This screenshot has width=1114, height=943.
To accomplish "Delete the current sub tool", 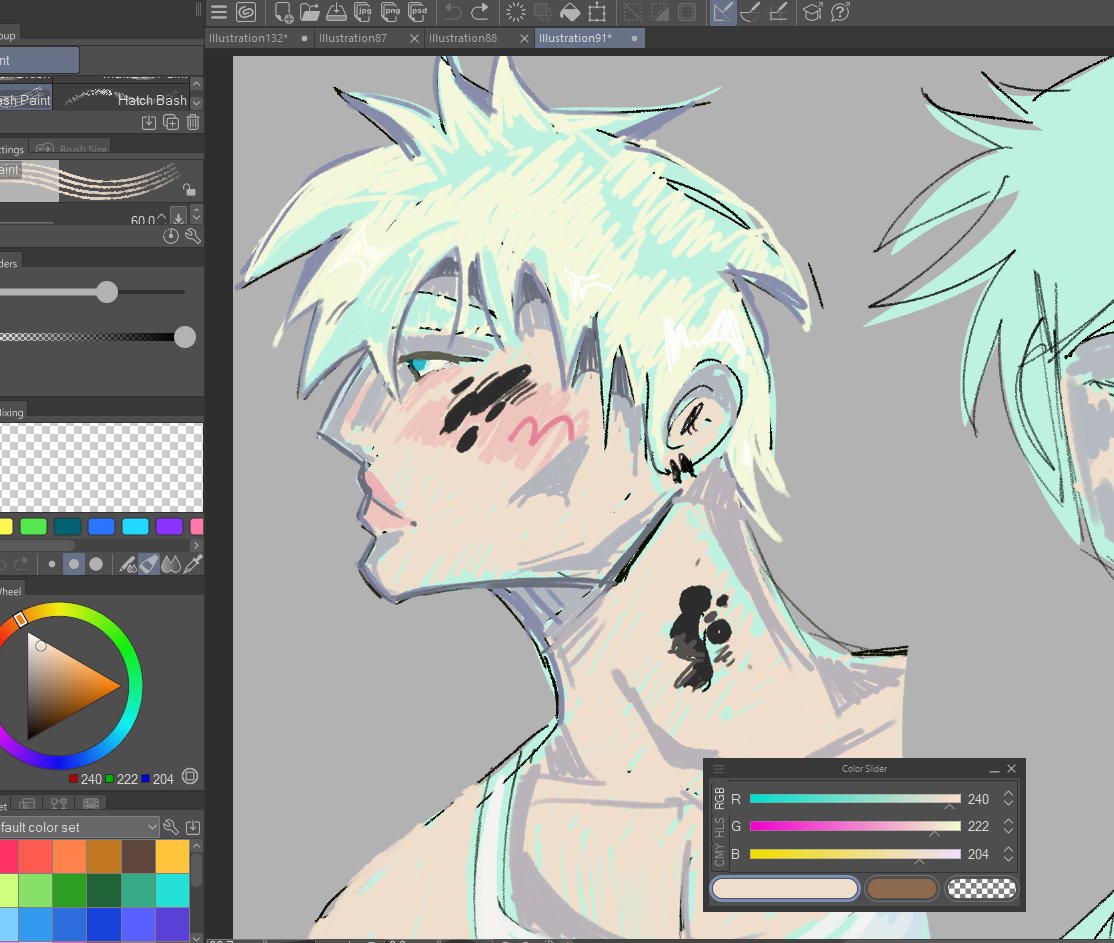I will 193,122.
